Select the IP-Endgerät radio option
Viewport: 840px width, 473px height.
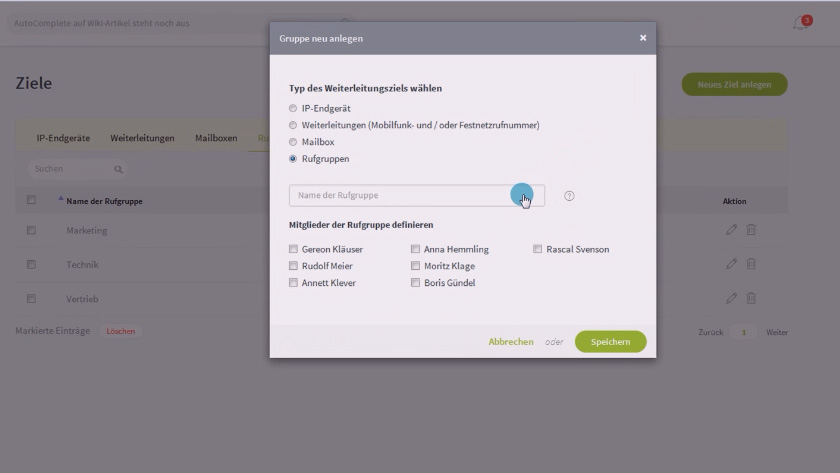coord(292,108)
